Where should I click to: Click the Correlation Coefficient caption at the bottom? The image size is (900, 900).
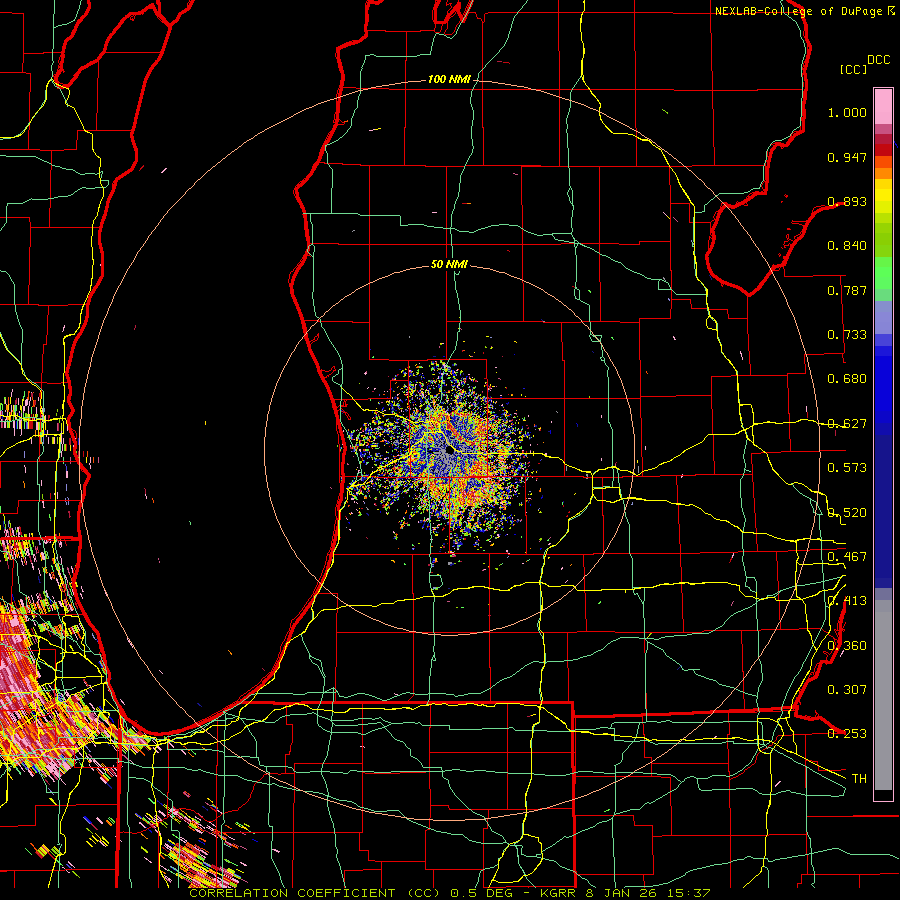pos(450,893)
